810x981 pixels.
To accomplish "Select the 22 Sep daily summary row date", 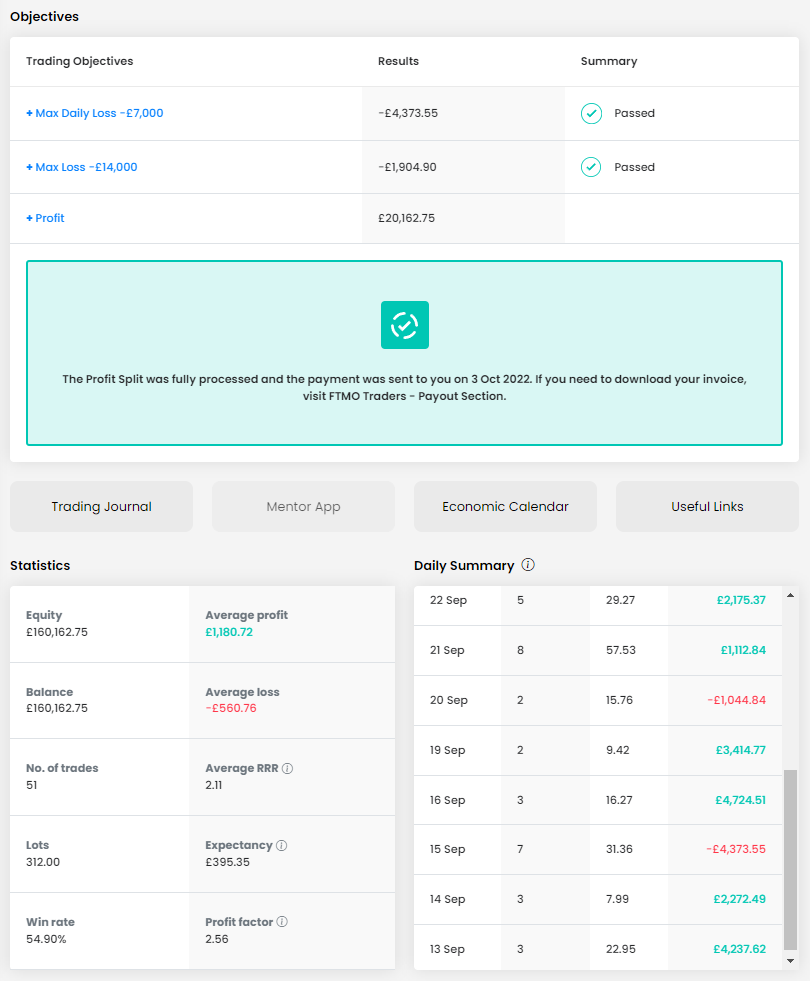I will coord(448,600).
